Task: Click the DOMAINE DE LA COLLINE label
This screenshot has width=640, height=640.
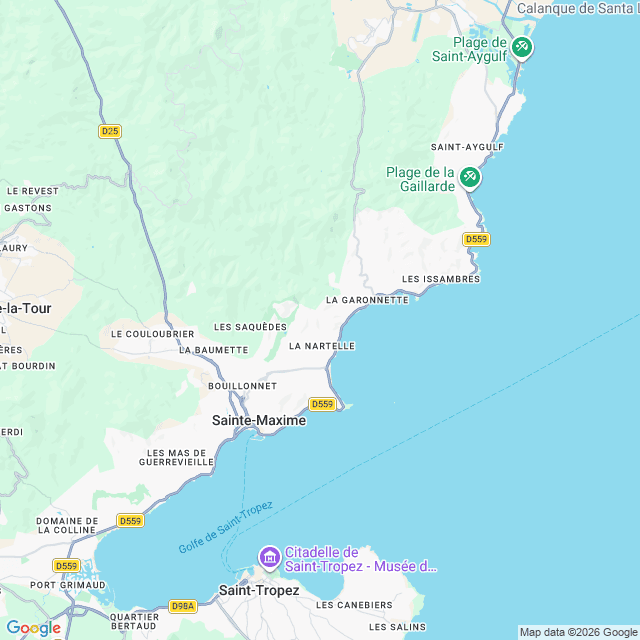Action: click(67, 526)
